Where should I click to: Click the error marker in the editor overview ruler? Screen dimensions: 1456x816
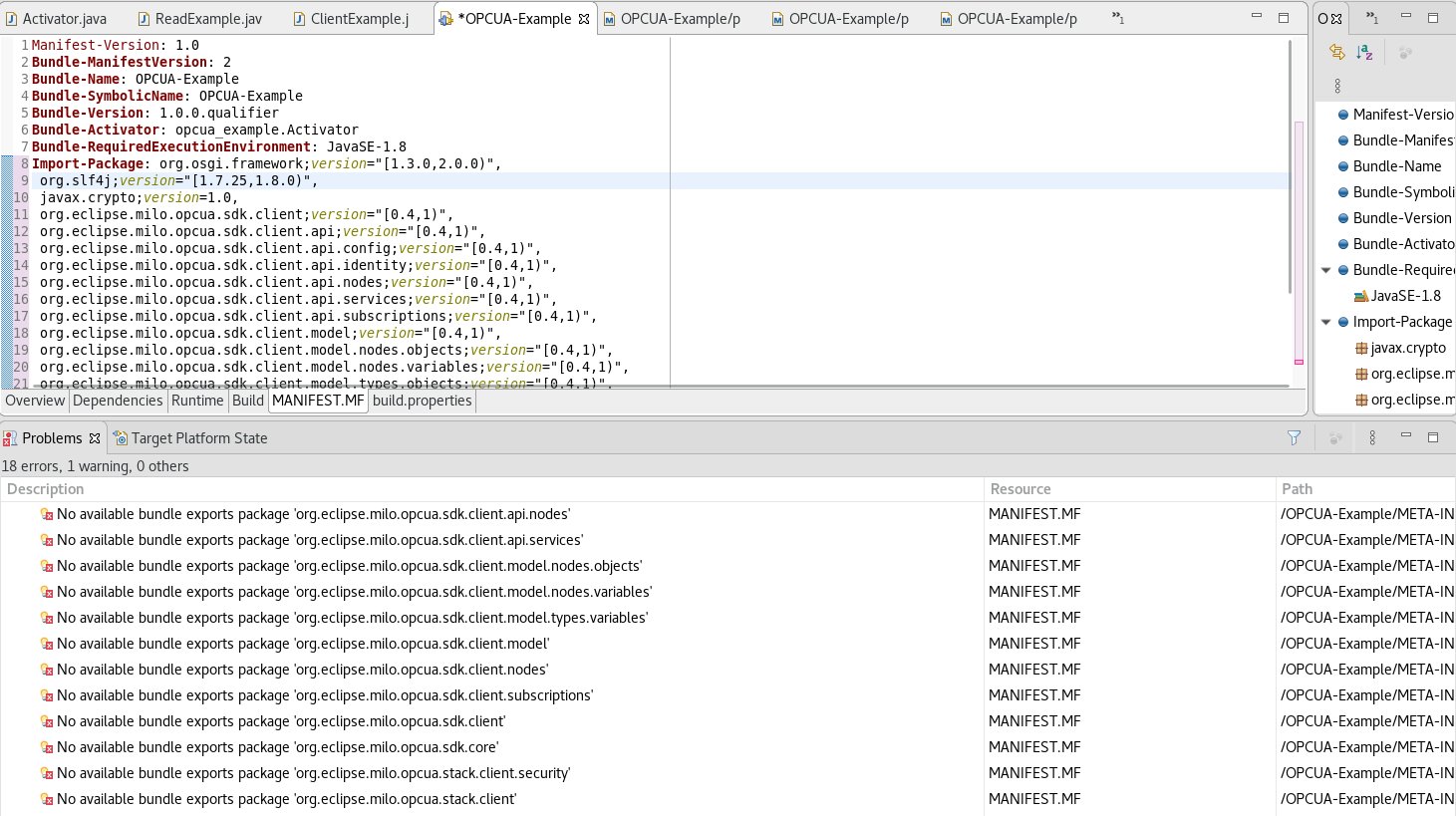1299,362
